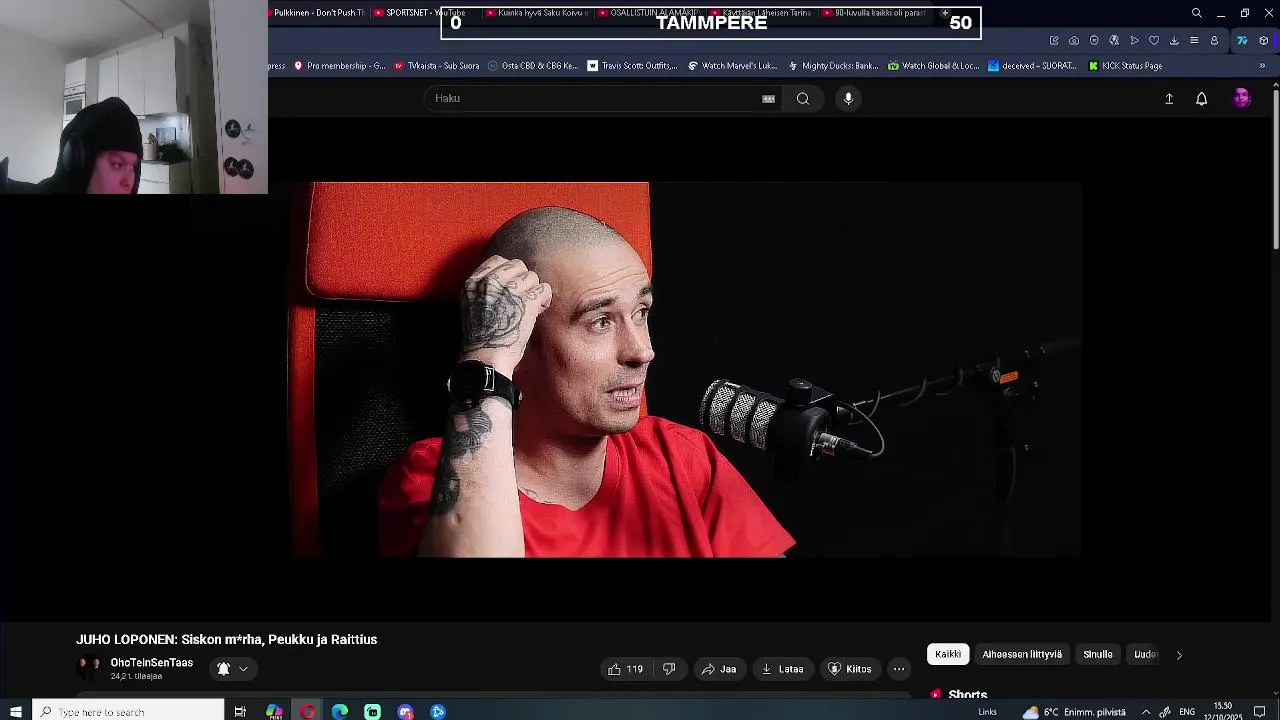Open the easy setup menu lines icon
Image resolution: width=1280 pixels, height=720 pixels.
1194,41
